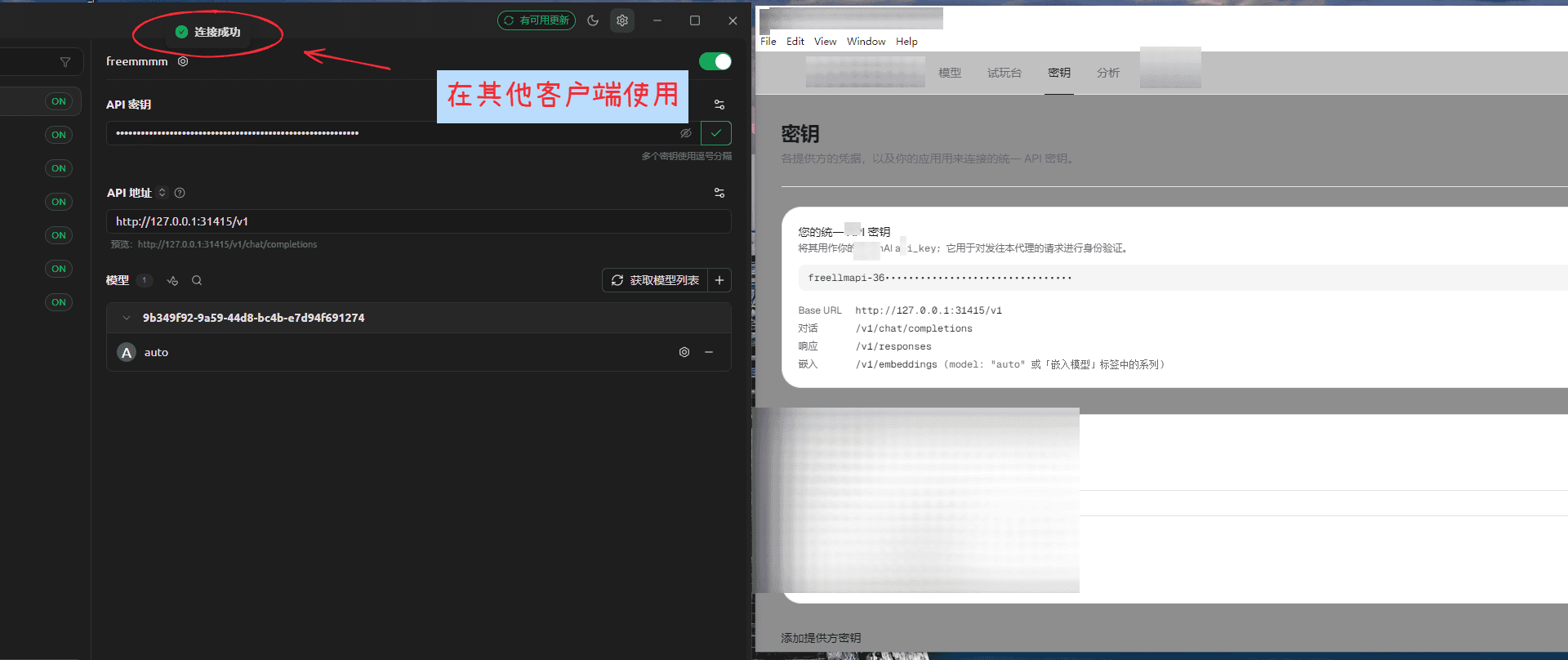The image size is (1568, 660).
Task: Click the 多个密钥使用逗号分隔 hint text
Action: [686, 156]
